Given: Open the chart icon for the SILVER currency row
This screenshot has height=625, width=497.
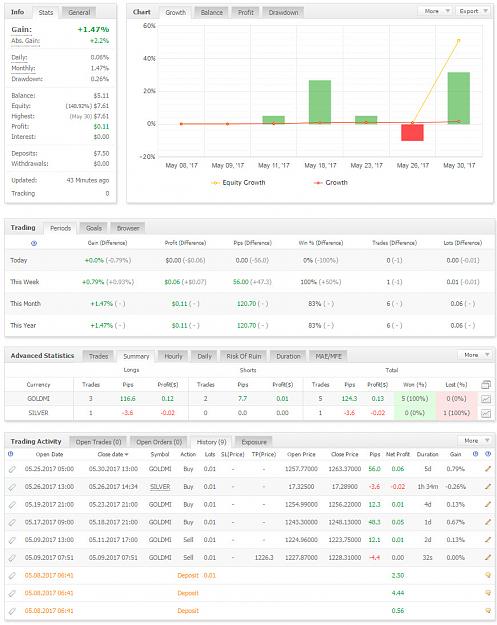Looking at the screenshot, I should pos(486,413).
